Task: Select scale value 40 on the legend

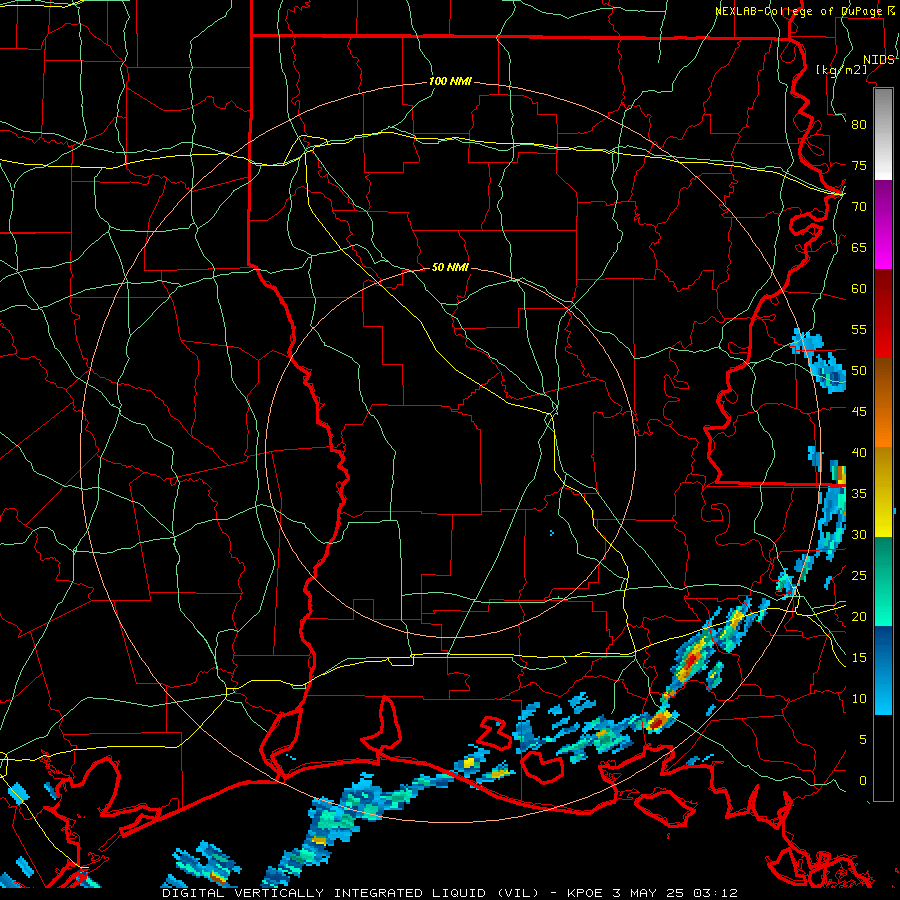Action: click(859, 453)
